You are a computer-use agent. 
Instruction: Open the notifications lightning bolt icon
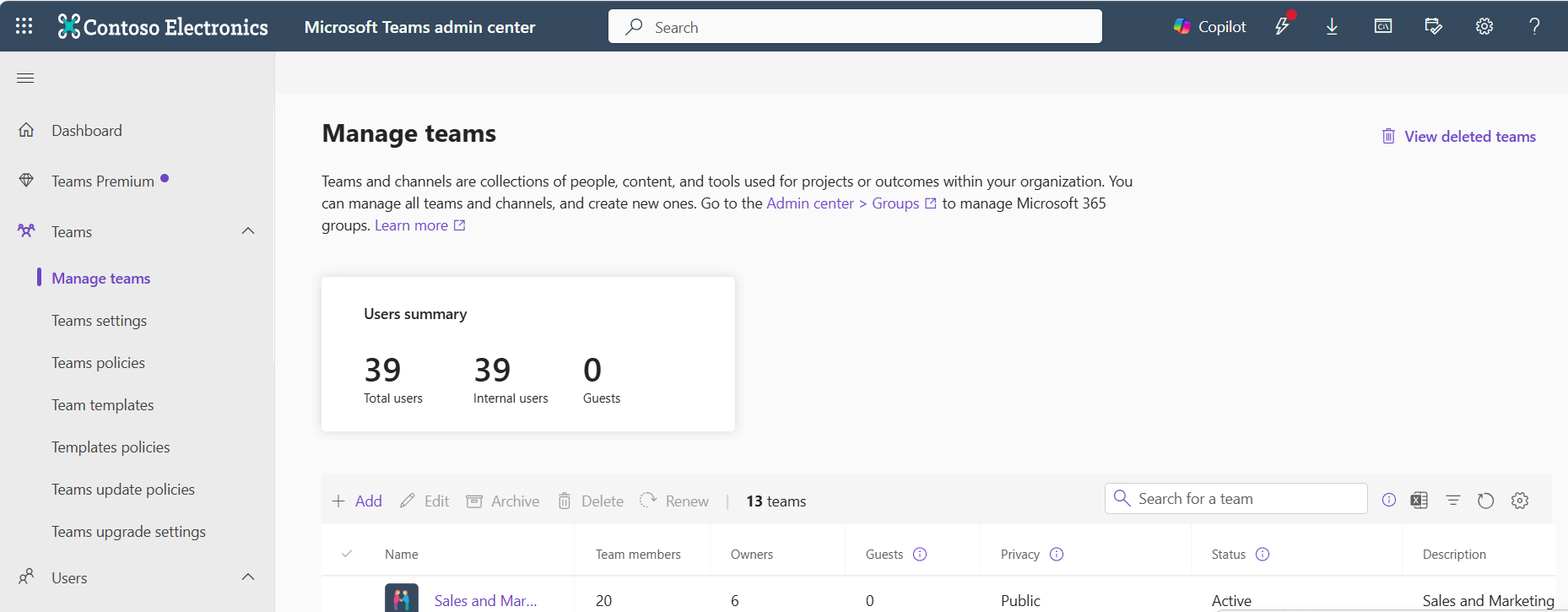point(1283,26)
